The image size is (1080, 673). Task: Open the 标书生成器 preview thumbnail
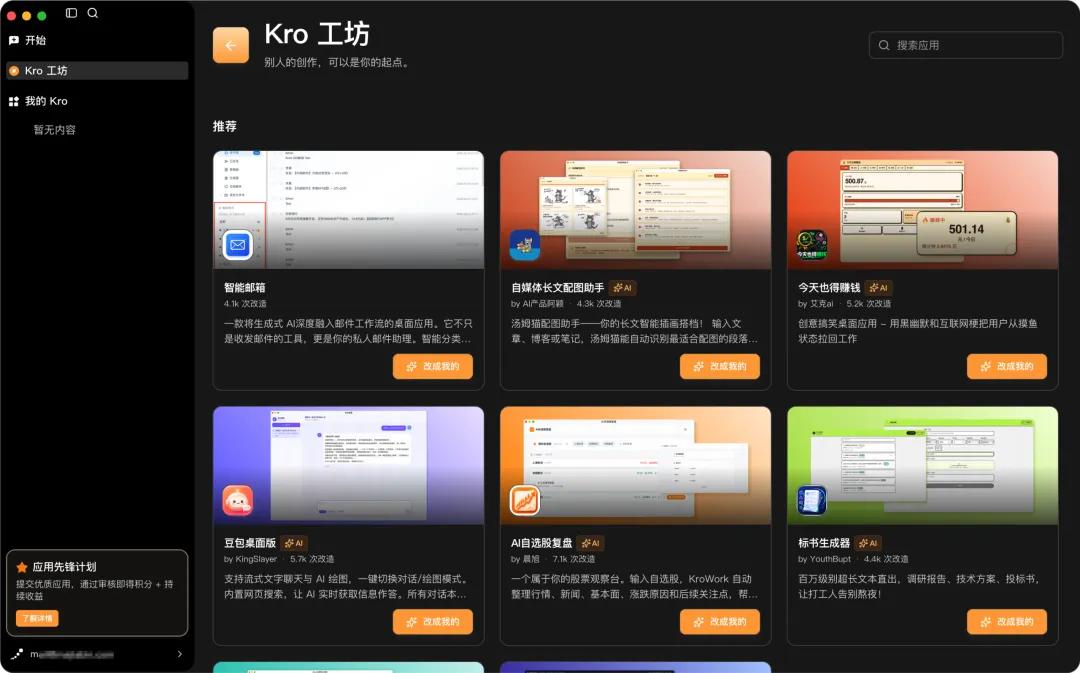click(x=923, y=466)
